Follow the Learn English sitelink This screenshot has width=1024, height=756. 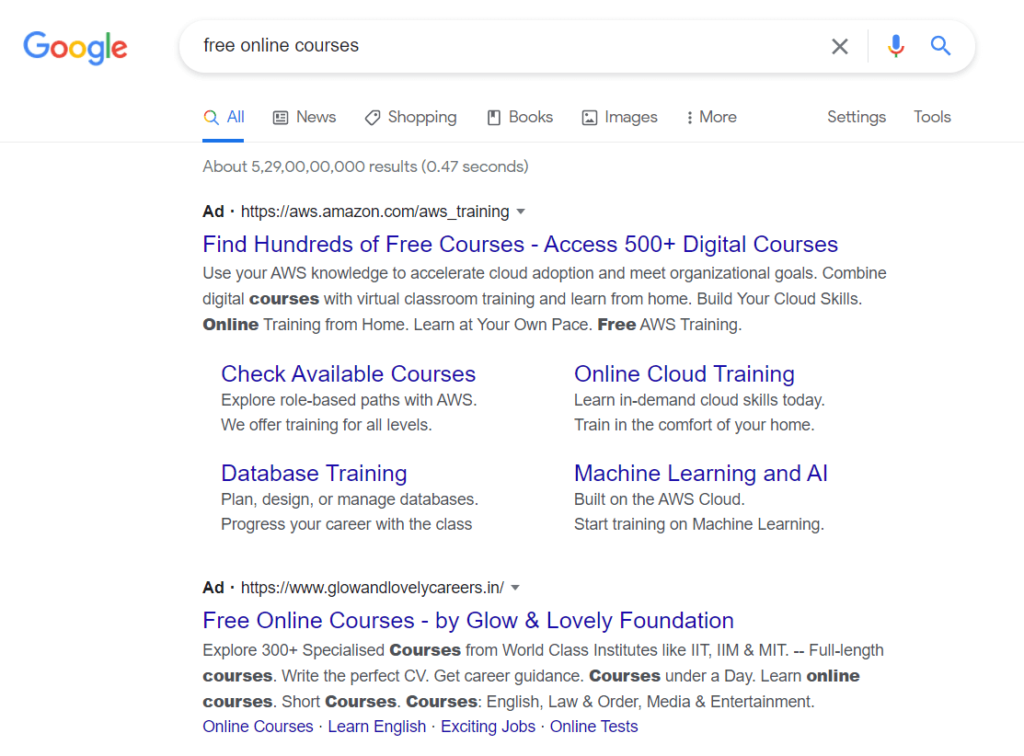(377, 727)
